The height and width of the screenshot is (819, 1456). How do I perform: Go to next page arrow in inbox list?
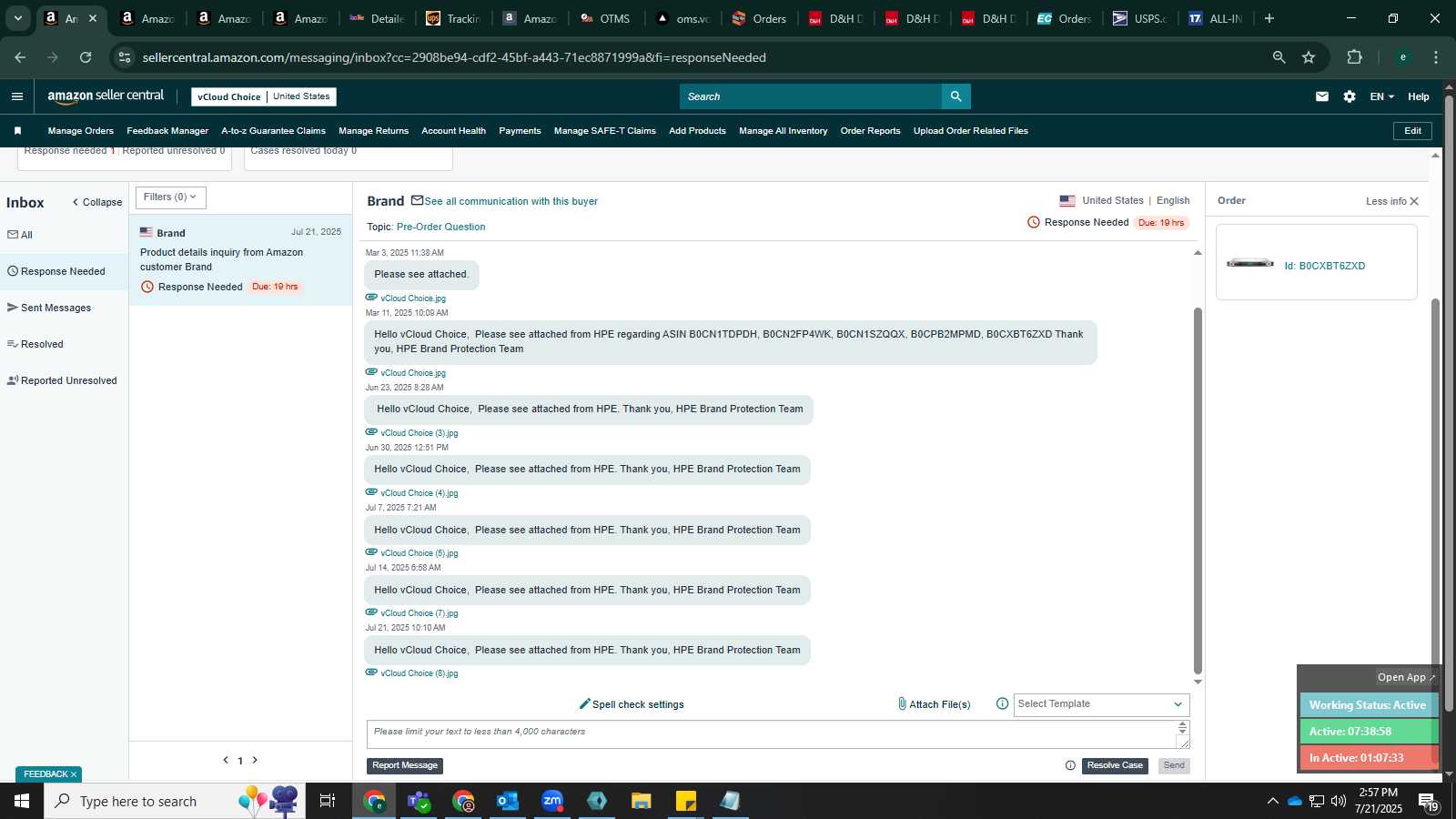255,760
